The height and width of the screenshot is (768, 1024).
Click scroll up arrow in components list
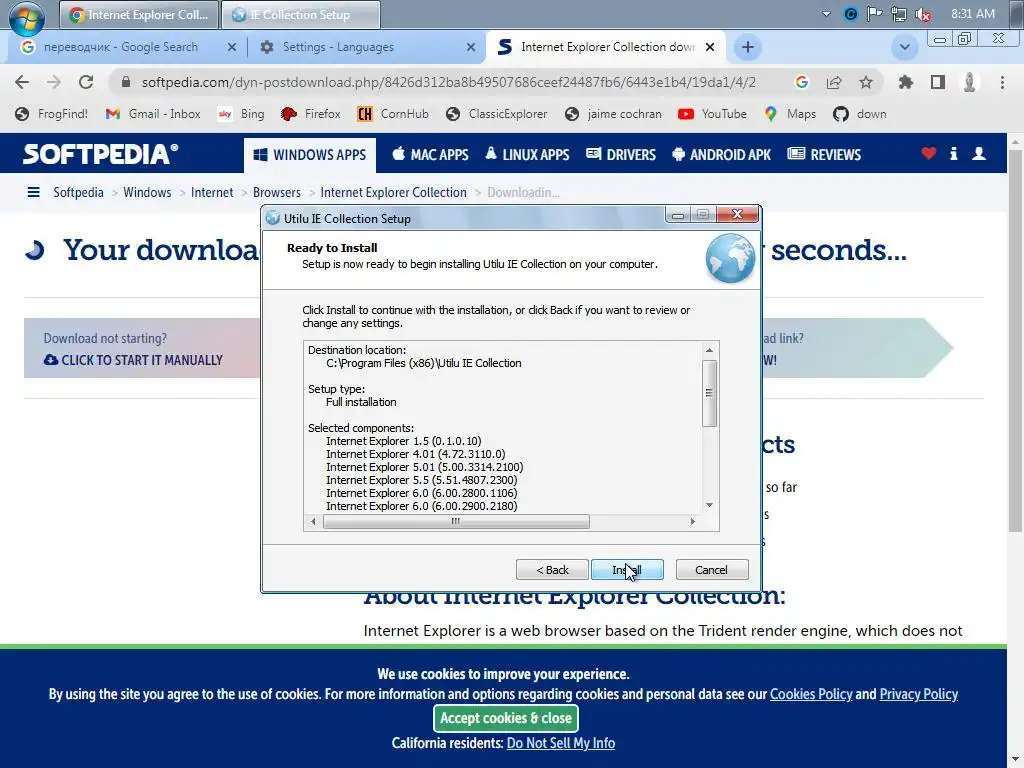coord(709,350)
